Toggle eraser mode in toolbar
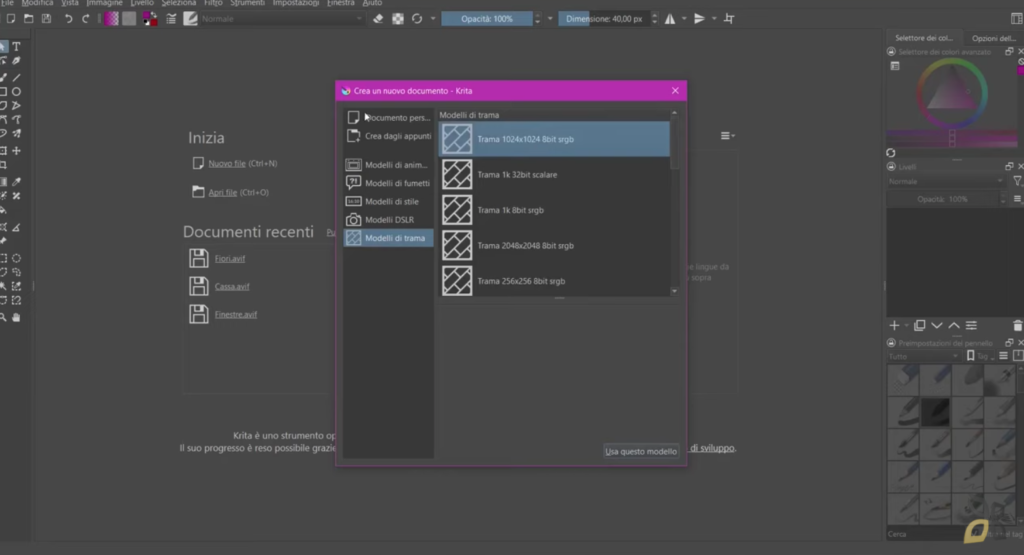This screenshot has width=1024, height=555. point(378,19)
